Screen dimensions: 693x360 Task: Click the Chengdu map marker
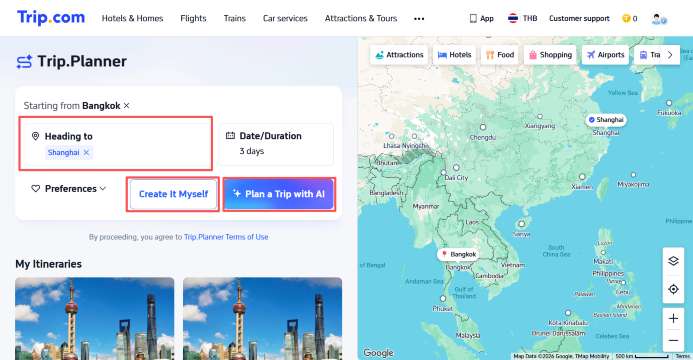483,127
